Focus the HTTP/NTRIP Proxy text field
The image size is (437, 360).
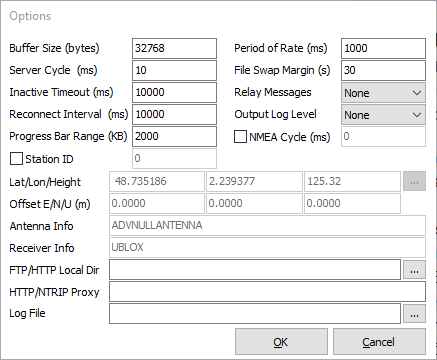(267, 292)
